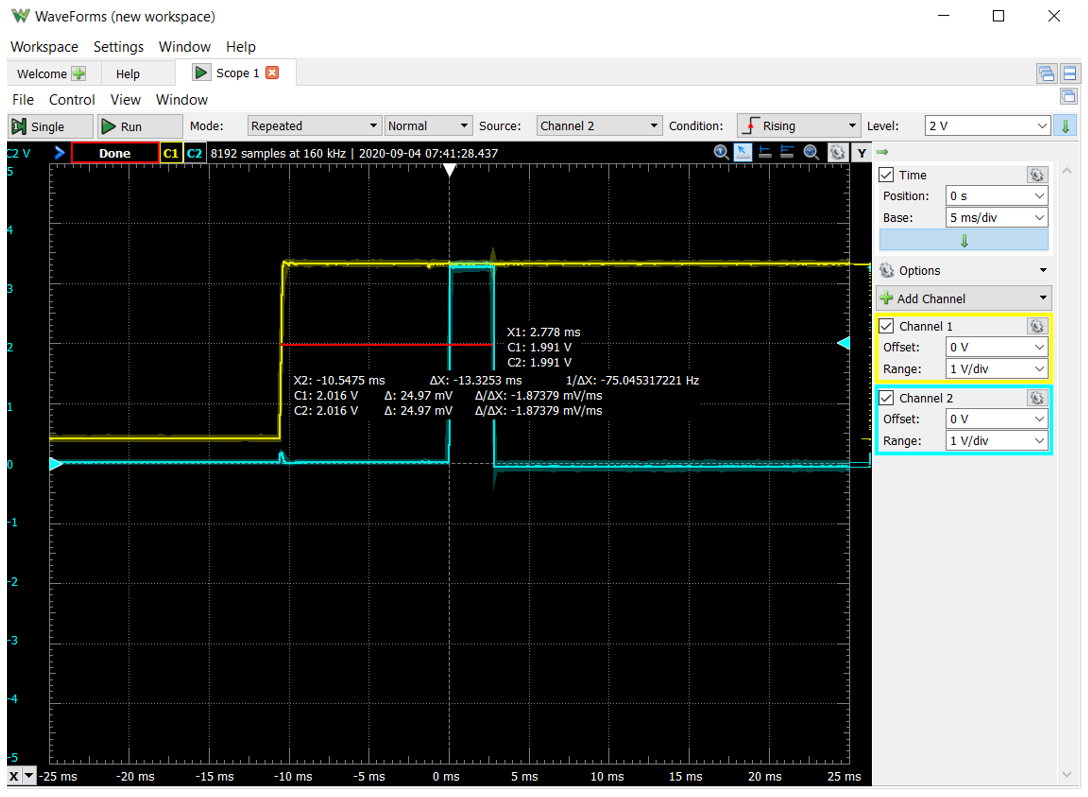Click the first magnifier zoom icon

(x=721, y=153)
